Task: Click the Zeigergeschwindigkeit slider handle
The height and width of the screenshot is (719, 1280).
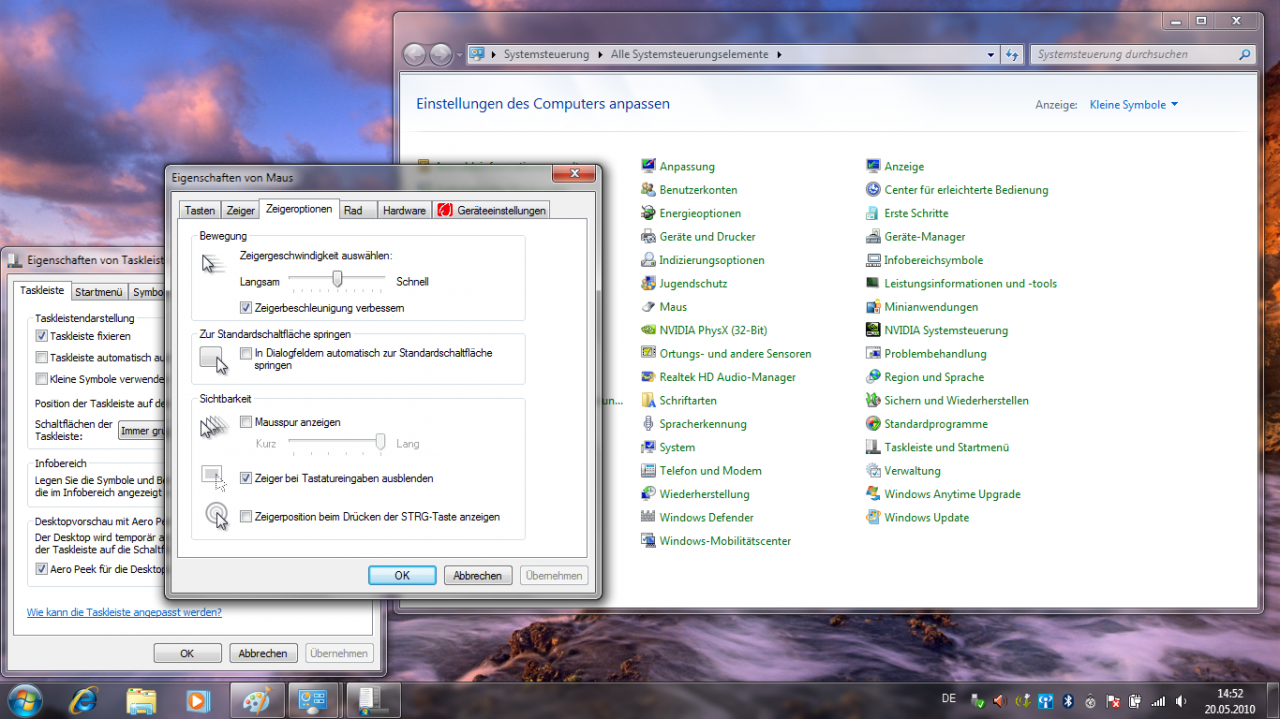Action: tap(338, 278)
